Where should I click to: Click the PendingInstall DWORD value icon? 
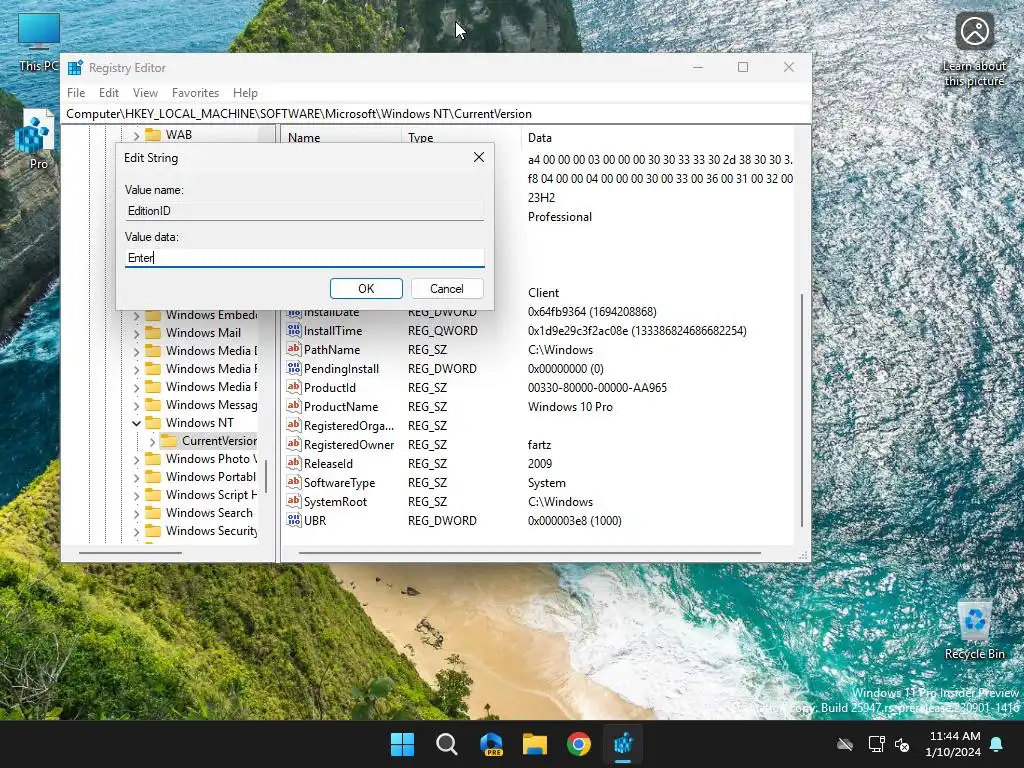[294, 368]
